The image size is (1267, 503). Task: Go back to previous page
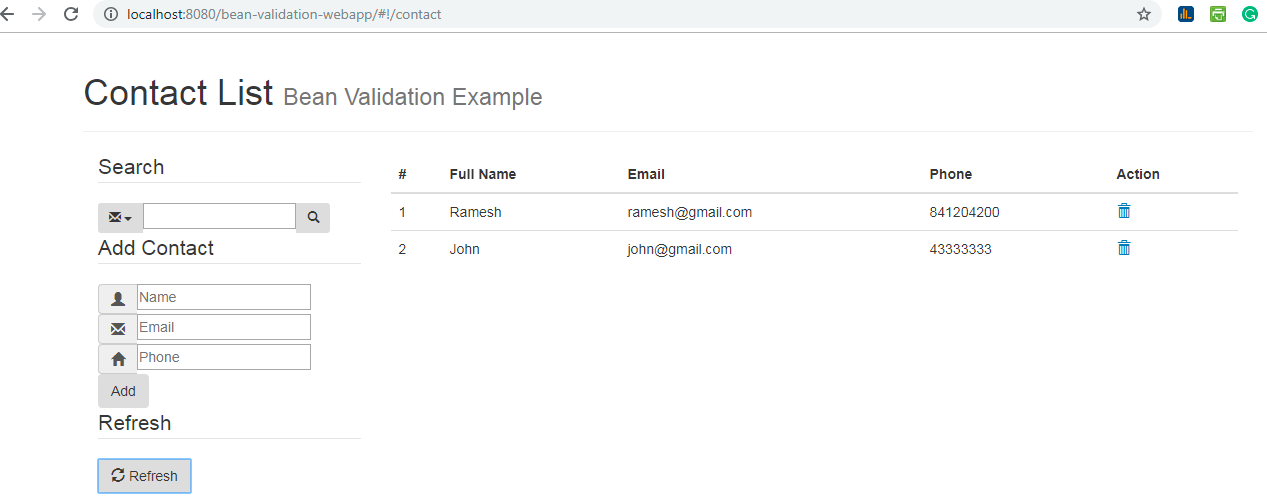tap(9, 14)
